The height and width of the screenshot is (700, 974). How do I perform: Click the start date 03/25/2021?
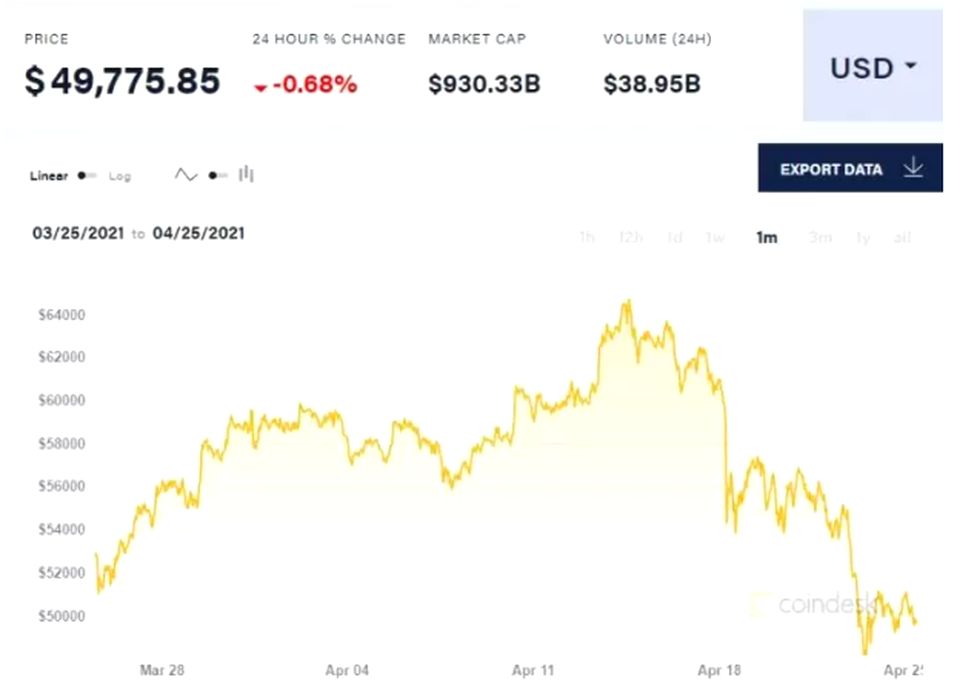coord(78,233)
